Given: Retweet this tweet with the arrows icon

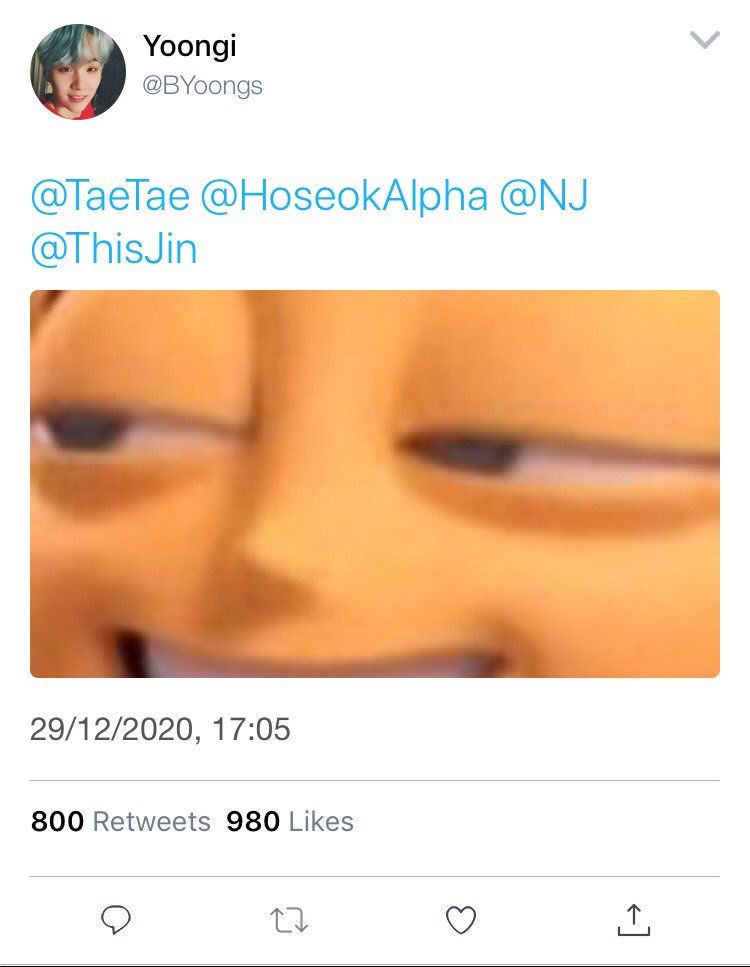Looking at the screenshot, I should [289, 920].
